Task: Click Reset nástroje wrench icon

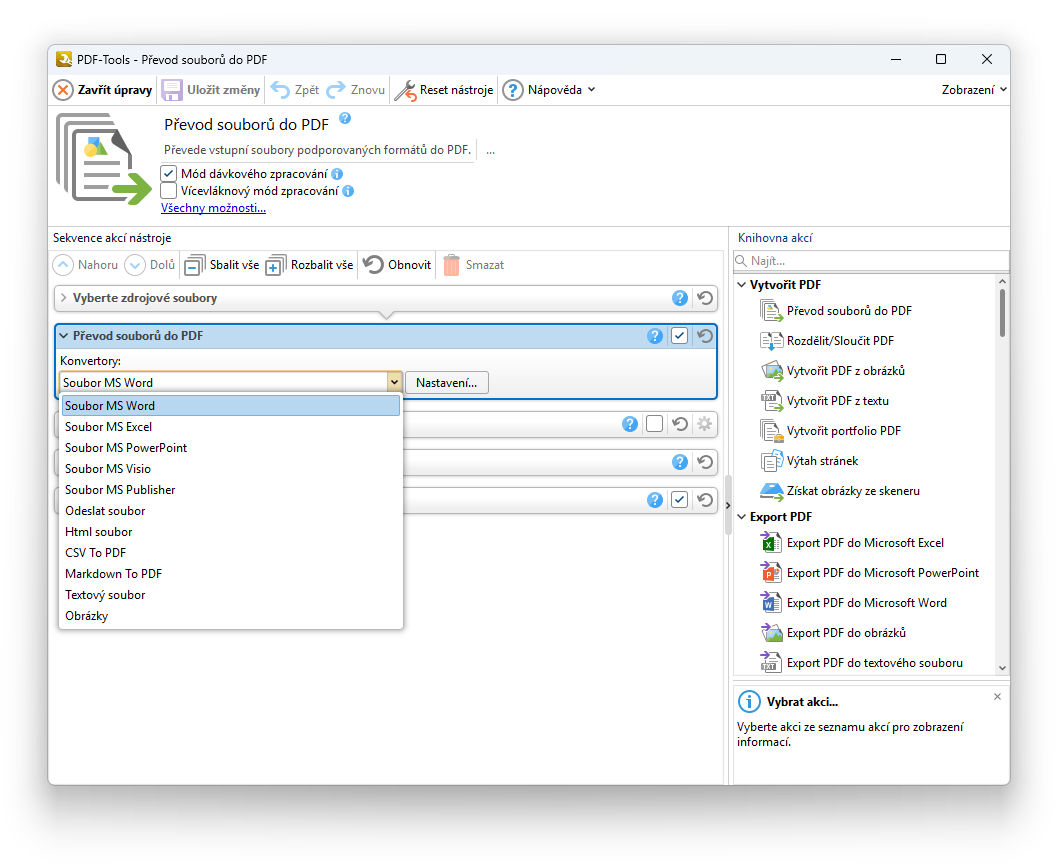Action: click(405, 90)
